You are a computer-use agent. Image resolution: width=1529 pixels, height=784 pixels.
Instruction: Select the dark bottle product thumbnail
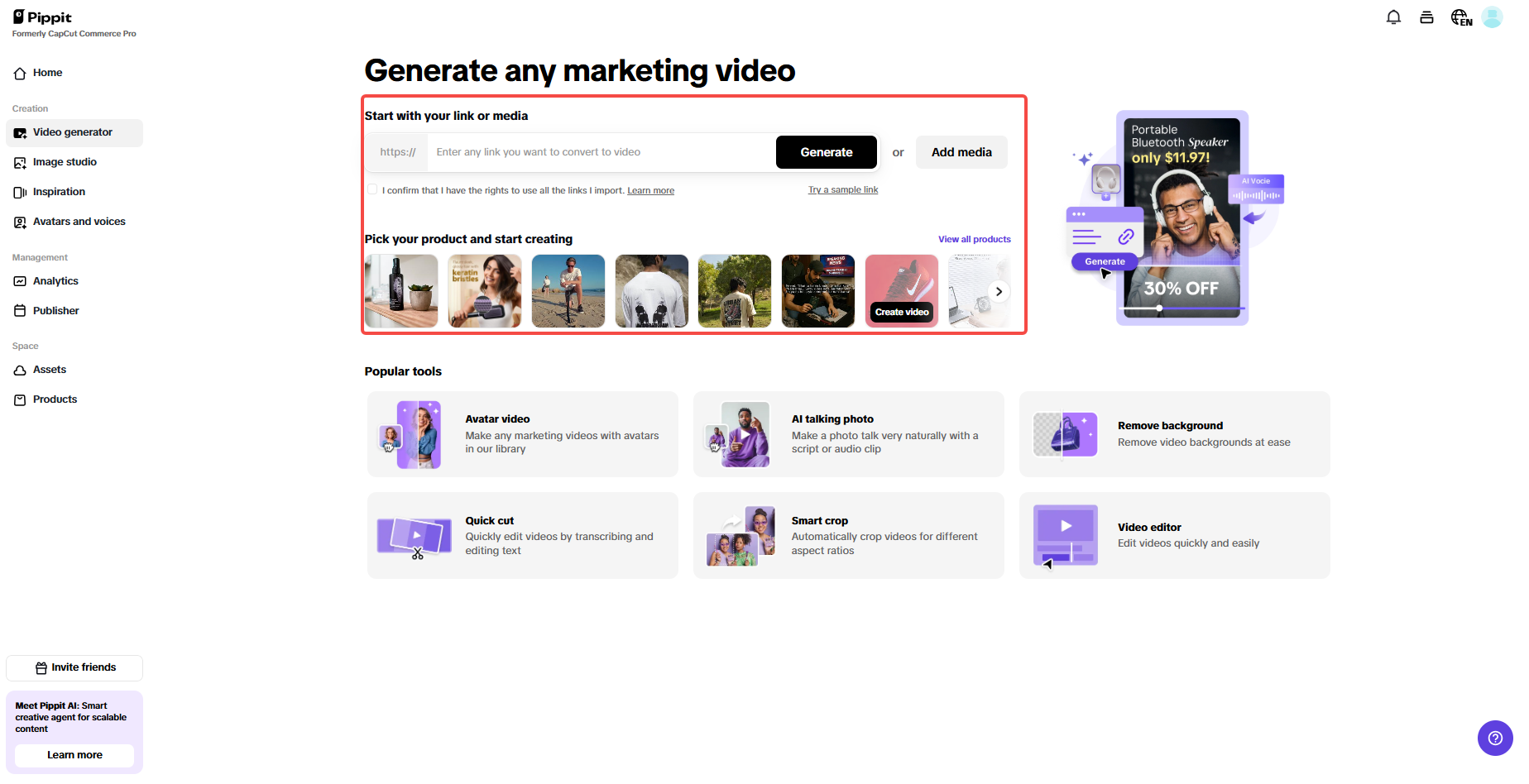point(401,291)
